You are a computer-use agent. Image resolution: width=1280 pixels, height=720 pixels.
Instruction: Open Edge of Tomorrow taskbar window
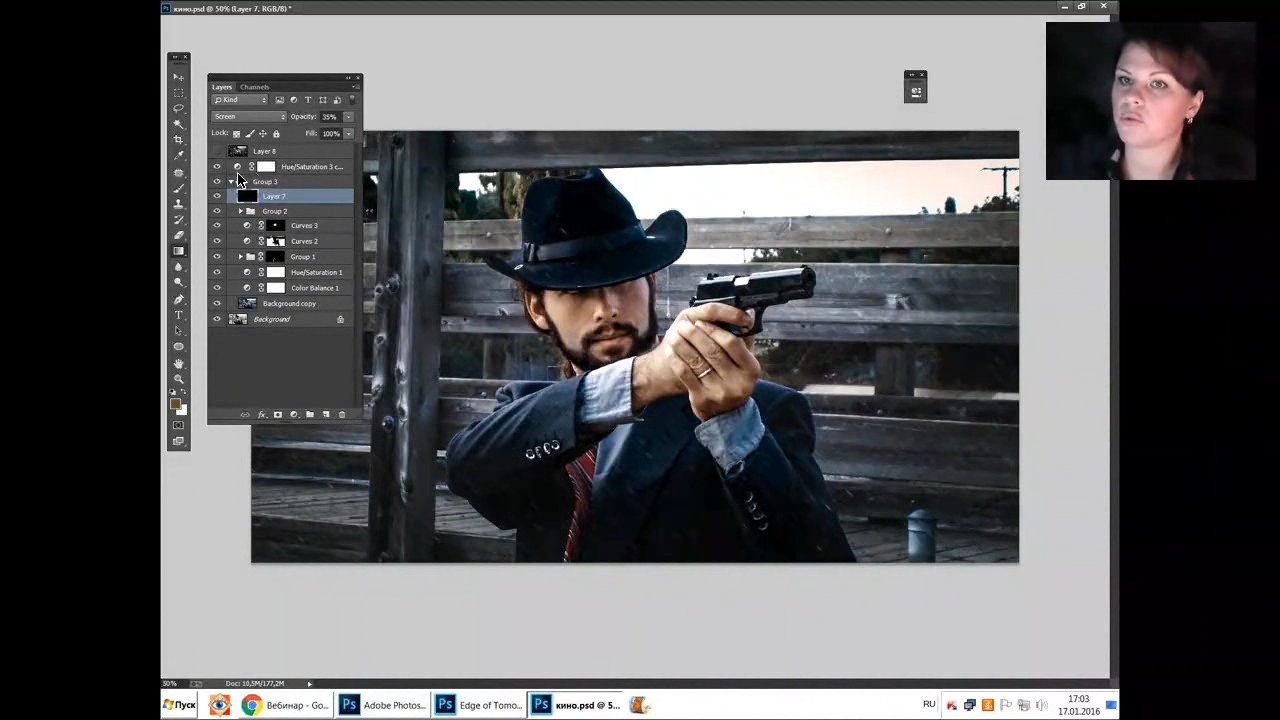click(478, 705)
